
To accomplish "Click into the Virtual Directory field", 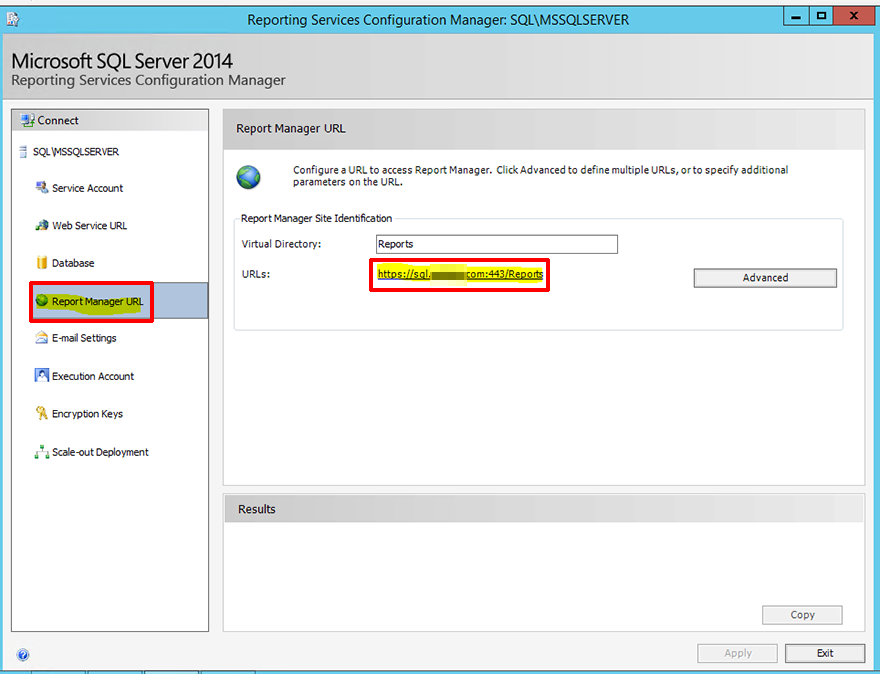I will (x=497, y=244).
